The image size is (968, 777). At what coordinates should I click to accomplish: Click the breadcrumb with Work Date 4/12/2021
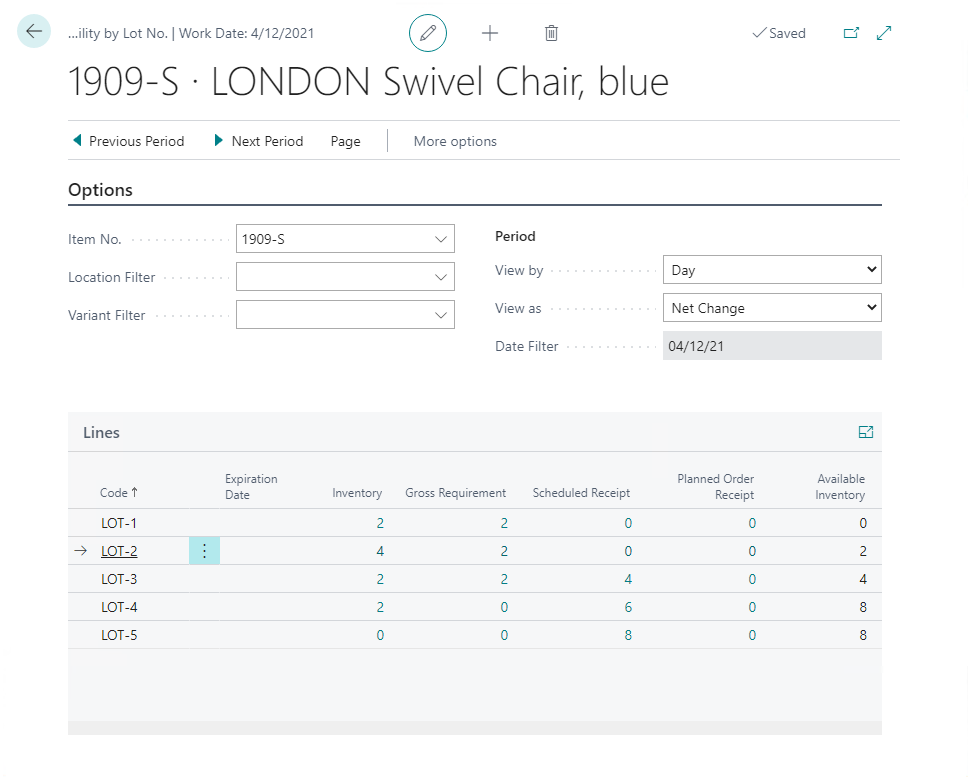[x=191, y=33]
